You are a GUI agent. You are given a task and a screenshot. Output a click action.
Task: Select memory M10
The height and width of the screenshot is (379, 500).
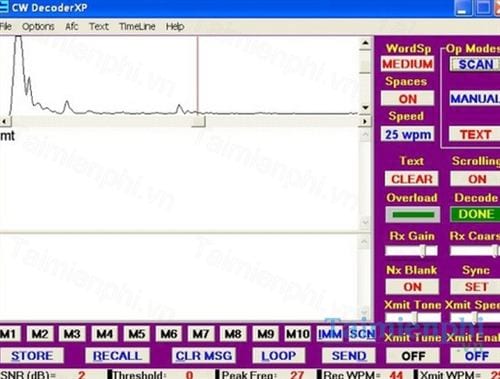pos(298,334)
